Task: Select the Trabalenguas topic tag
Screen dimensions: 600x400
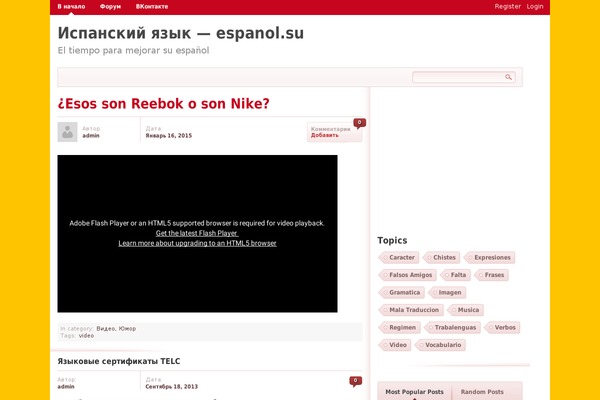Action: click(x=453, y=328)
